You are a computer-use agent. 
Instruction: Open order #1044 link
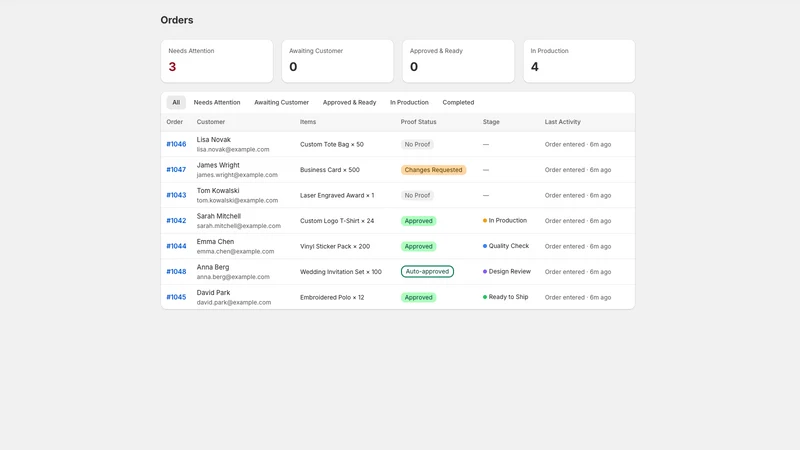tap(176, 246)
